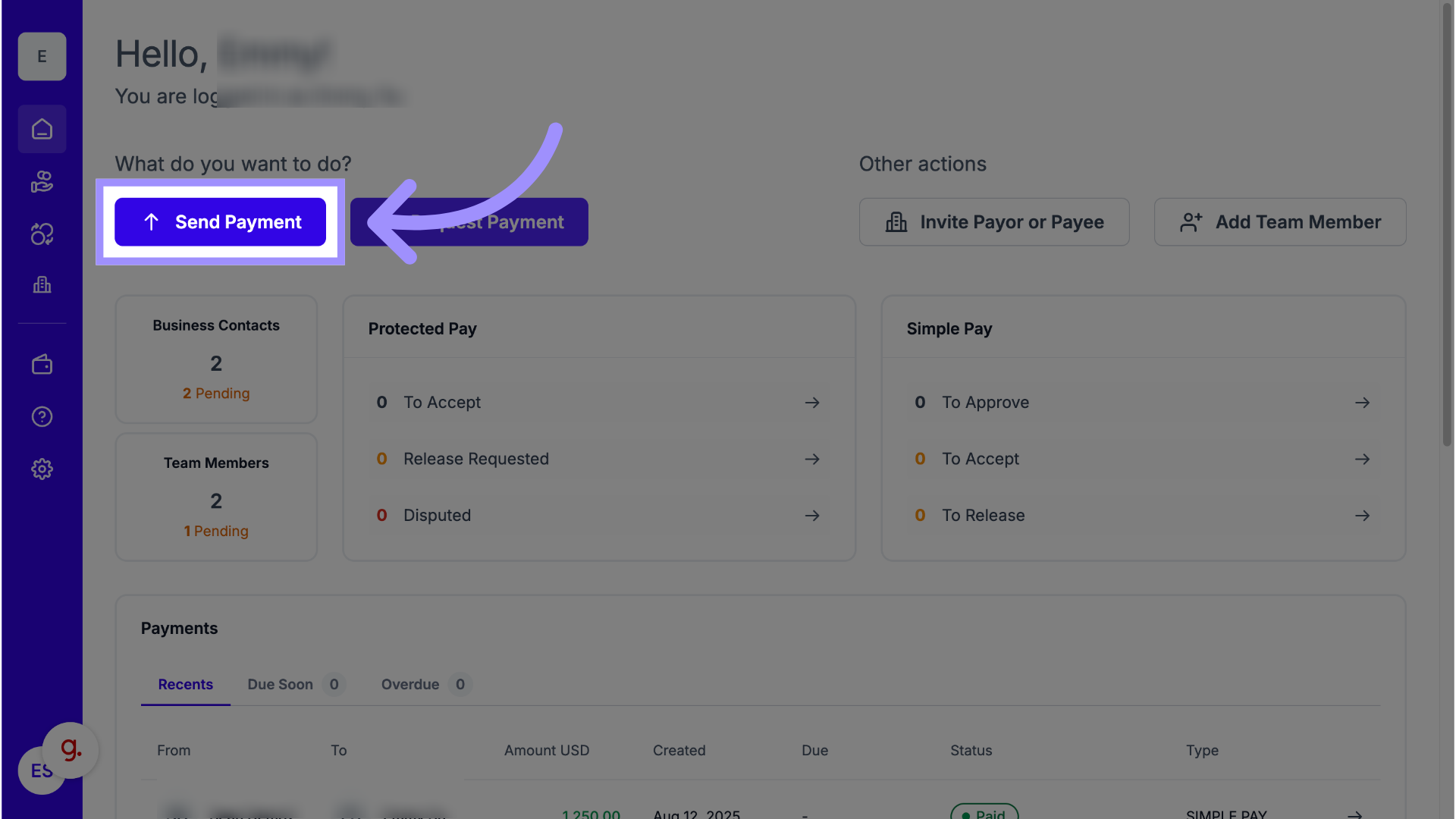Screen dimensions: 1456x819
Task: Open Protected Pay Disputed row arrow
Action: [x=812, y=516]
